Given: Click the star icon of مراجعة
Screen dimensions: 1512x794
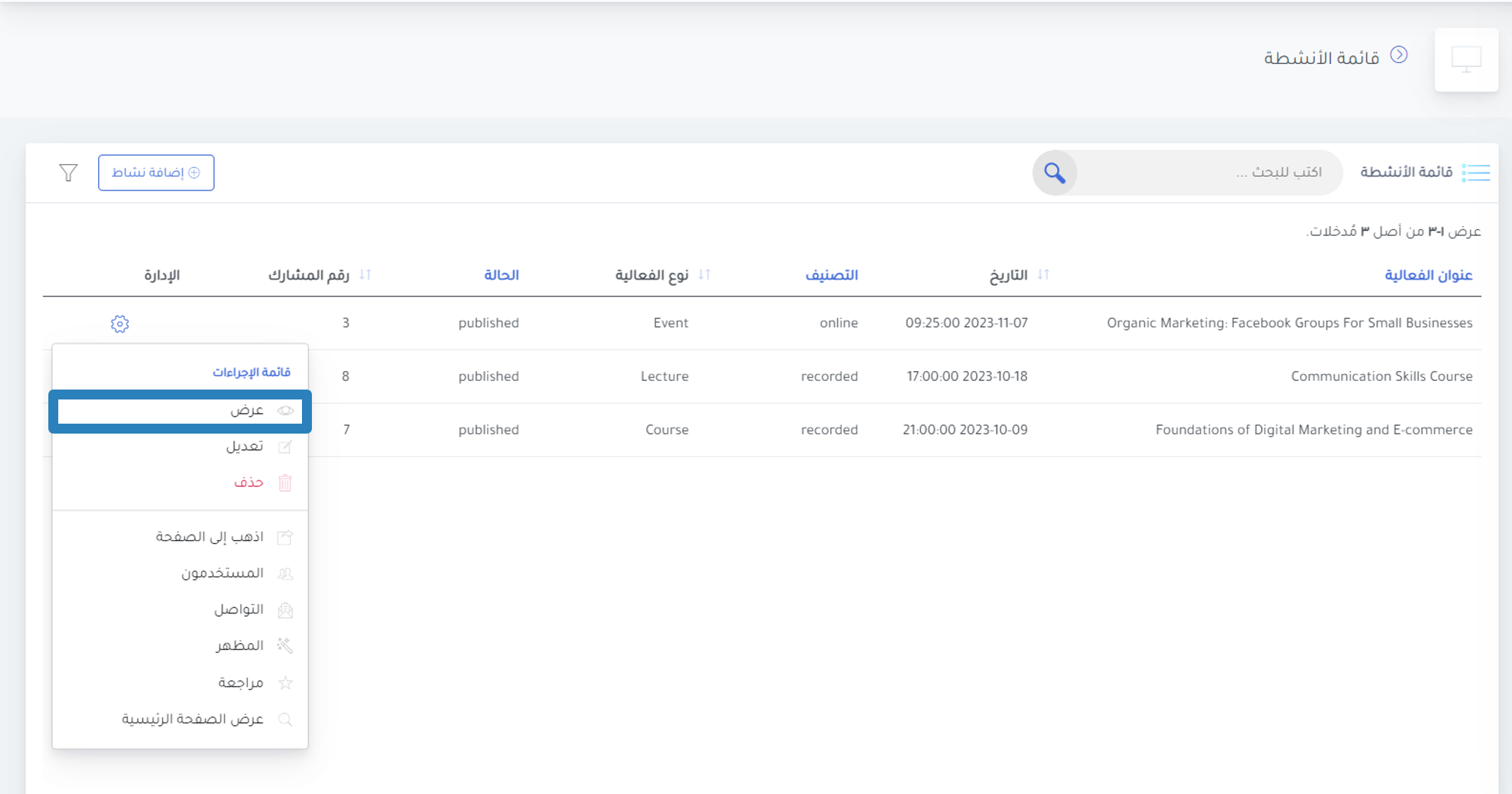Looking at the screenshot, I should click(x=286, y=683).
